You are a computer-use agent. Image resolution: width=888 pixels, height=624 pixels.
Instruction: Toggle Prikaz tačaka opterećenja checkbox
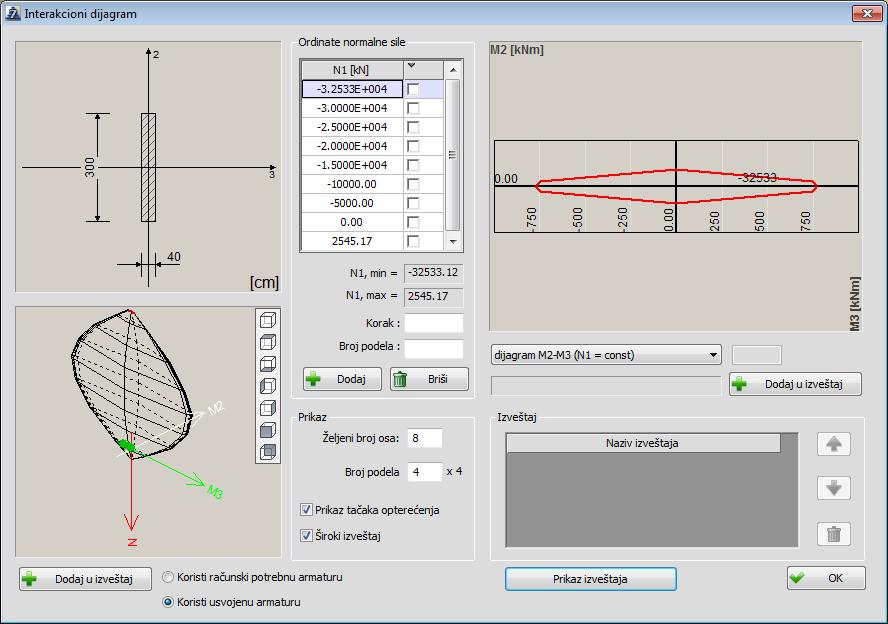[306, 510]
